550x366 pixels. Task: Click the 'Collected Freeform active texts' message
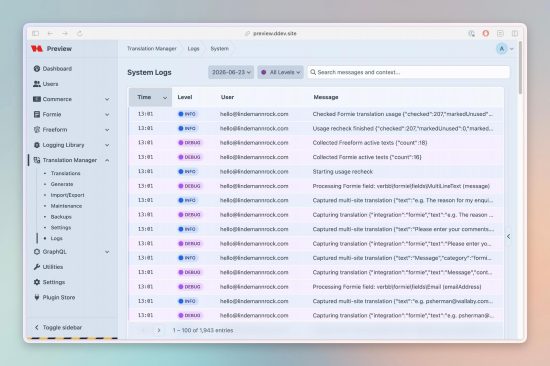click(x=370, y=143)
